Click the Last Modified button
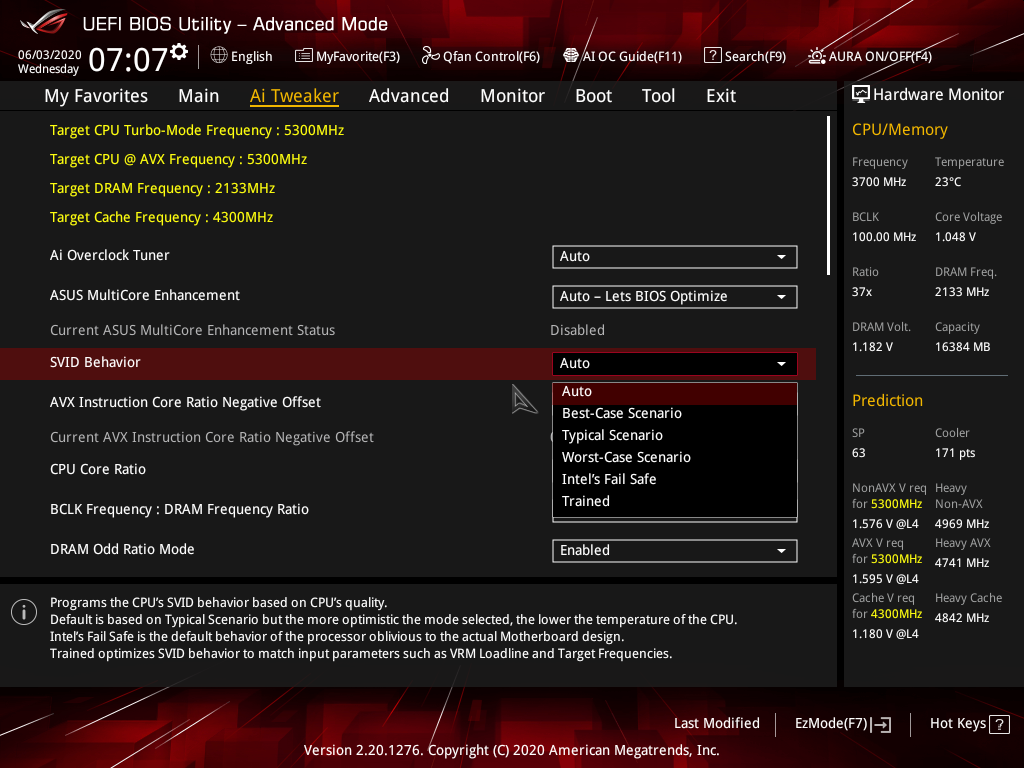 tap(716, 723)
